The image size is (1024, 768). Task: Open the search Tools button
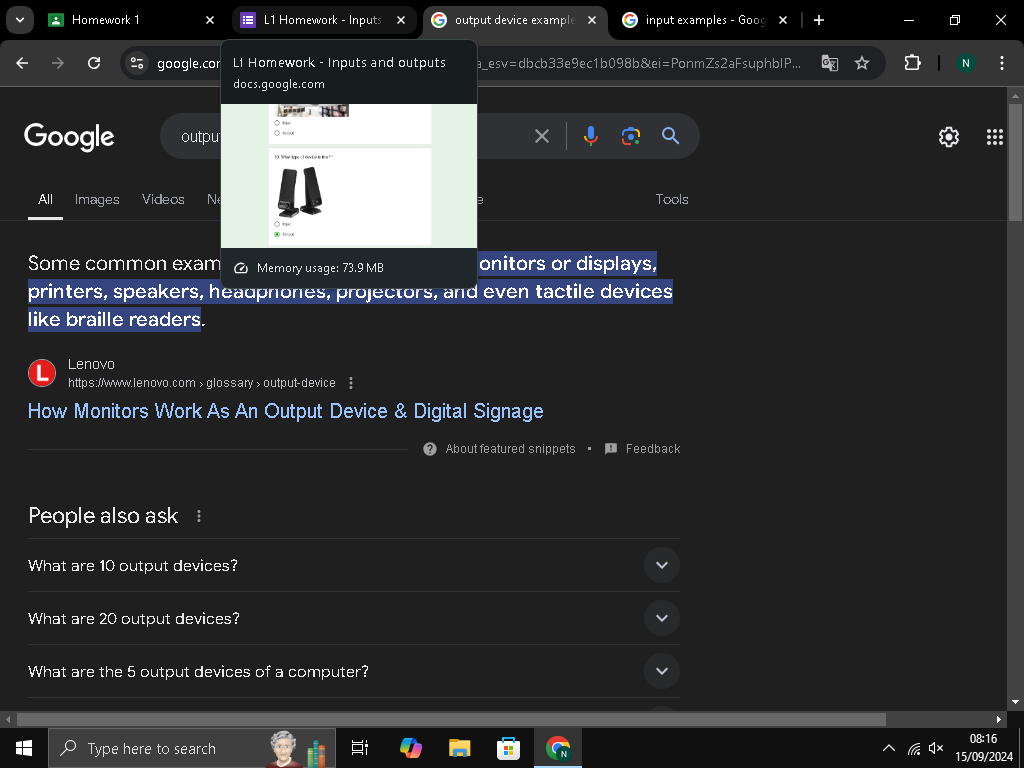[x=672, y=199]
